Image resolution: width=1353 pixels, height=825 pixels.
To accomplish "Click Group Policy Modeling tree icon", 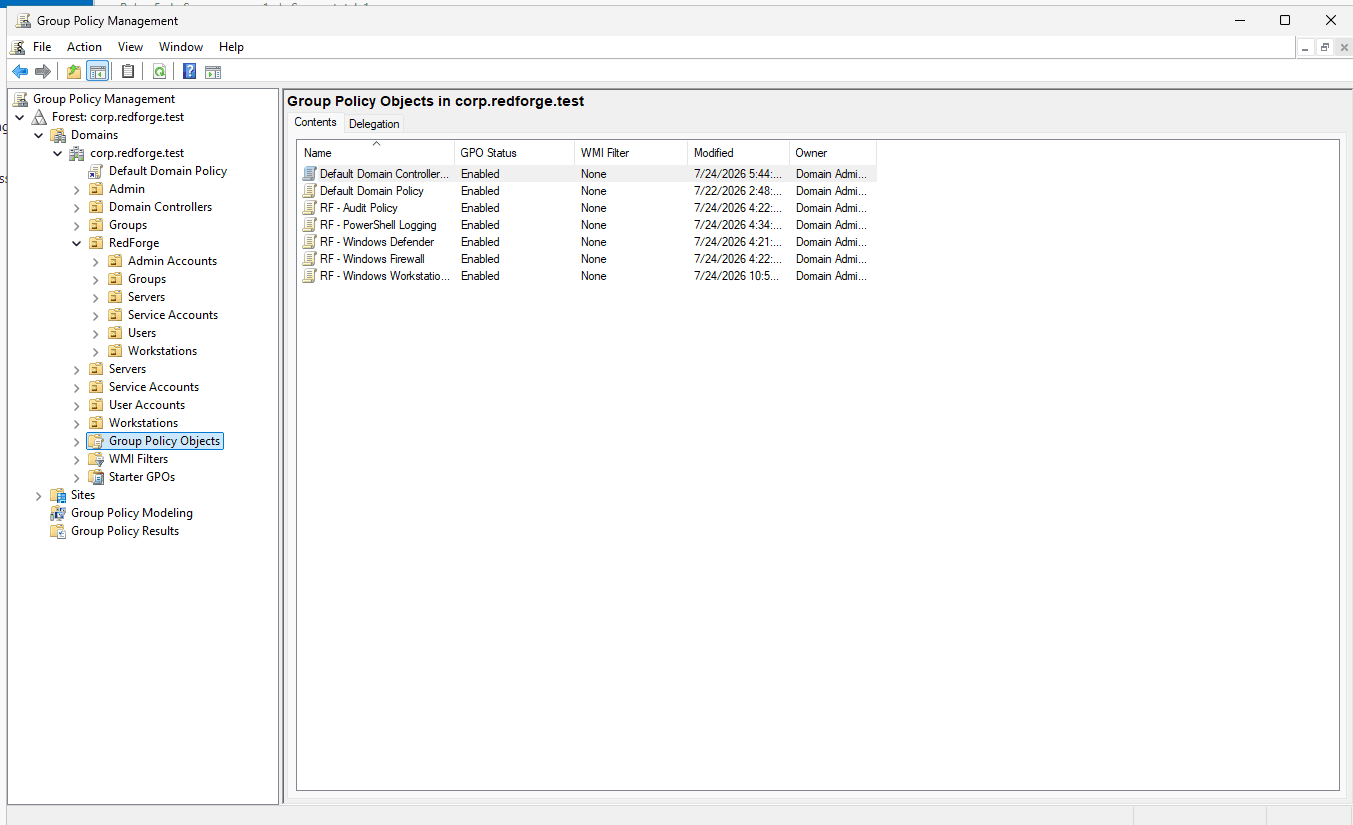I will (58, 513).
